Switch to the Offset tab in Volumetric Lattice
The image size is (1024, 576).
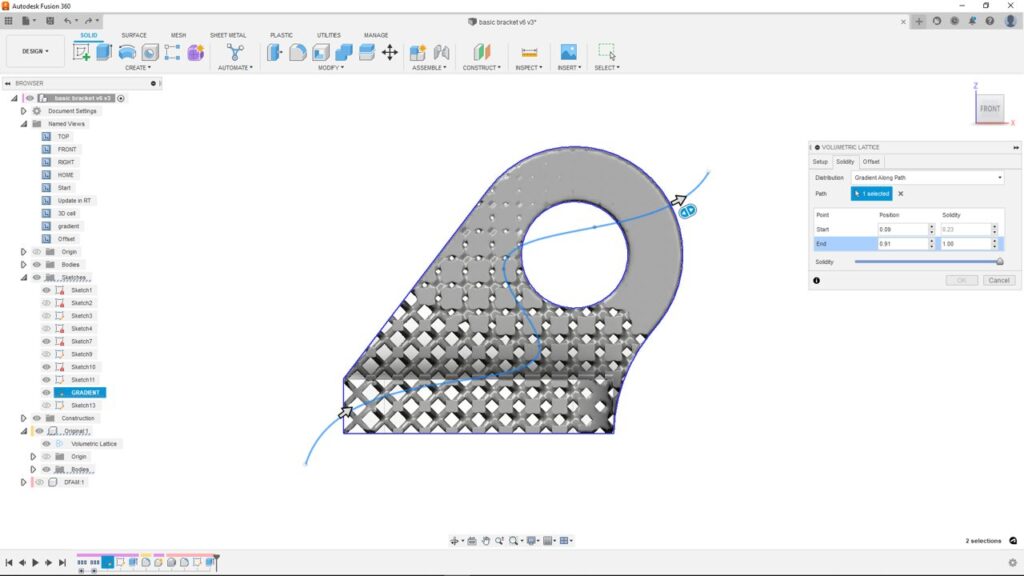pos(871,161)
